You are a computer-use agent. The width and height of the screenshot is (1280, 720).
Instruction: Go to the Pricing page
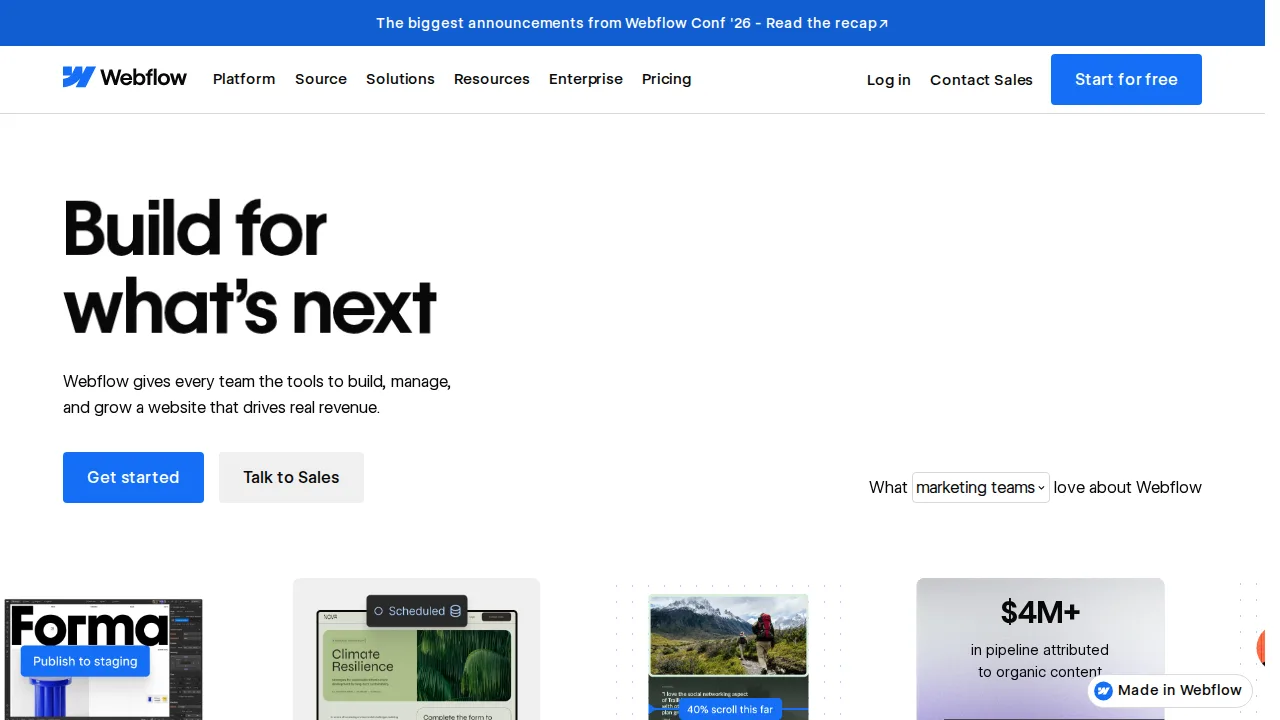tap(667, 79)
